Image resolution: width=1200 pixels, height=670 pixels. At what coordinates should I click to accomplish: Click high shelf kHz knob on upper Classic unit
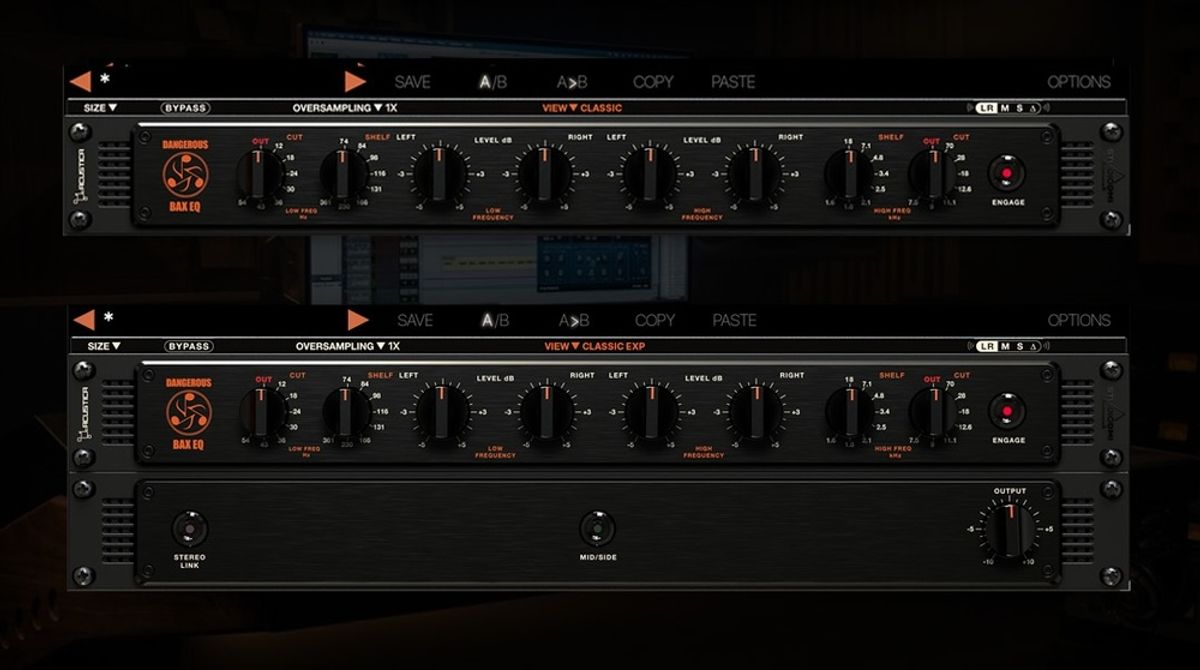coord(849,174)
